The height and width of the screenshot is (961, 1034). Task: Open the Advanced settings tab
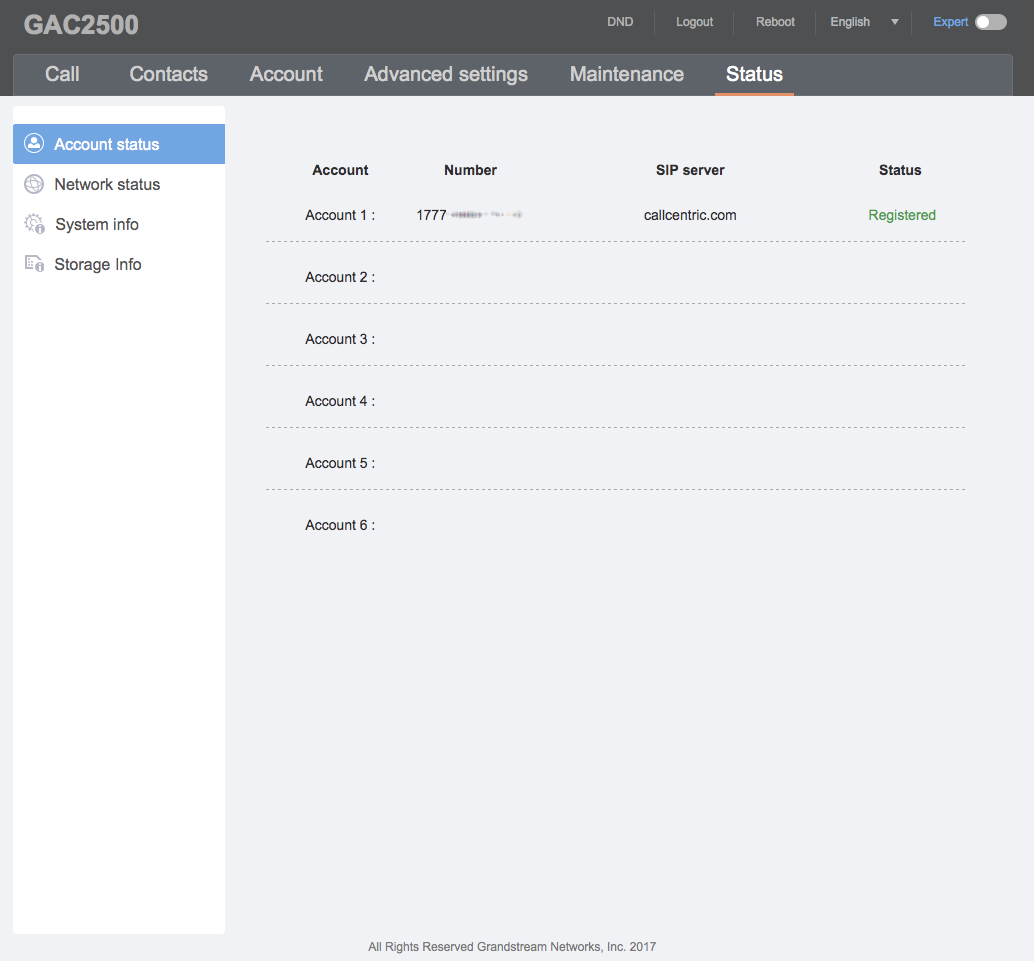(x=446, y=74)
